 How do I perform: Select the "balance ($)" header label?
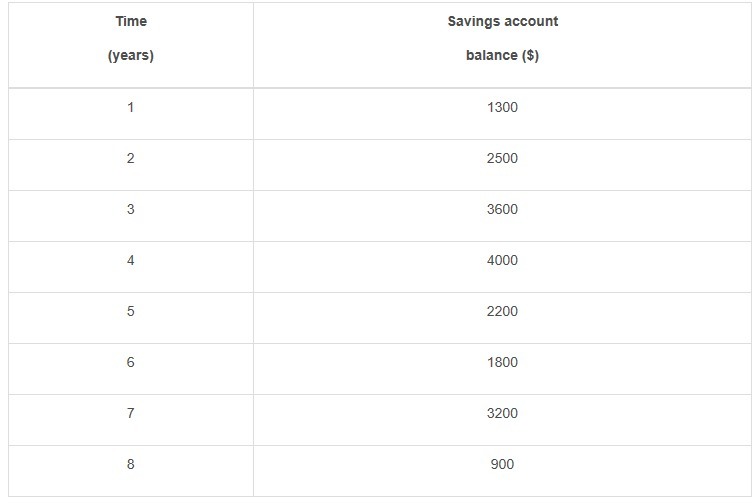[x=502, y=56]
